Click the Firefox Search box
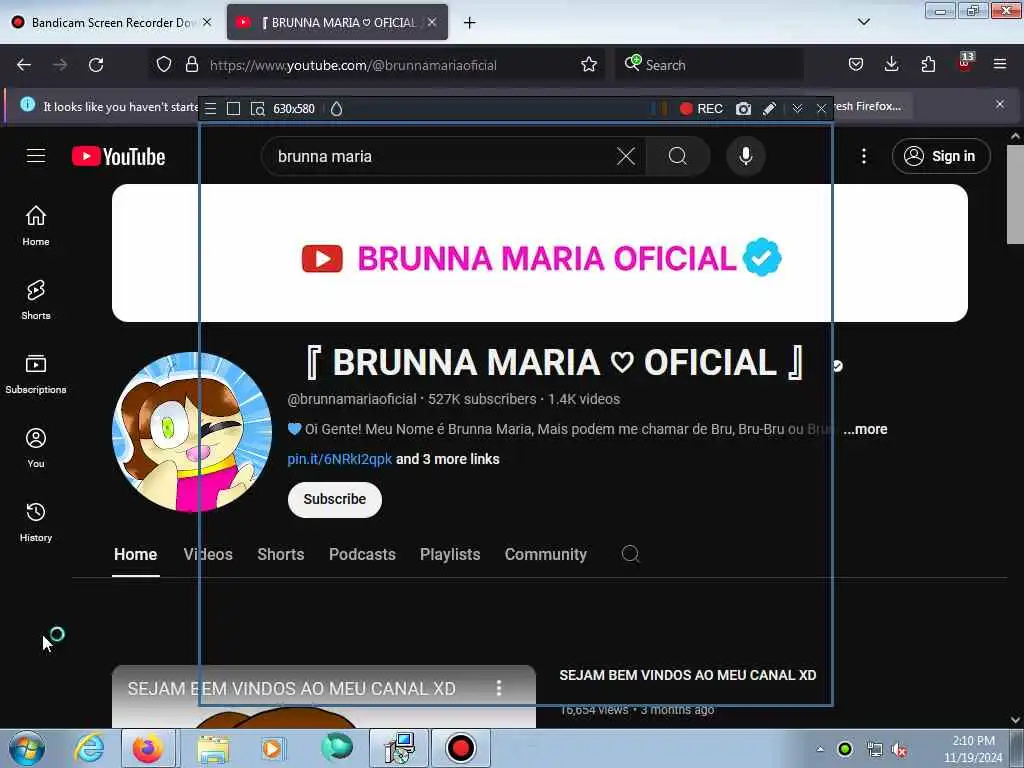This screenshot has width=1024, height=768. pos(710,65)
